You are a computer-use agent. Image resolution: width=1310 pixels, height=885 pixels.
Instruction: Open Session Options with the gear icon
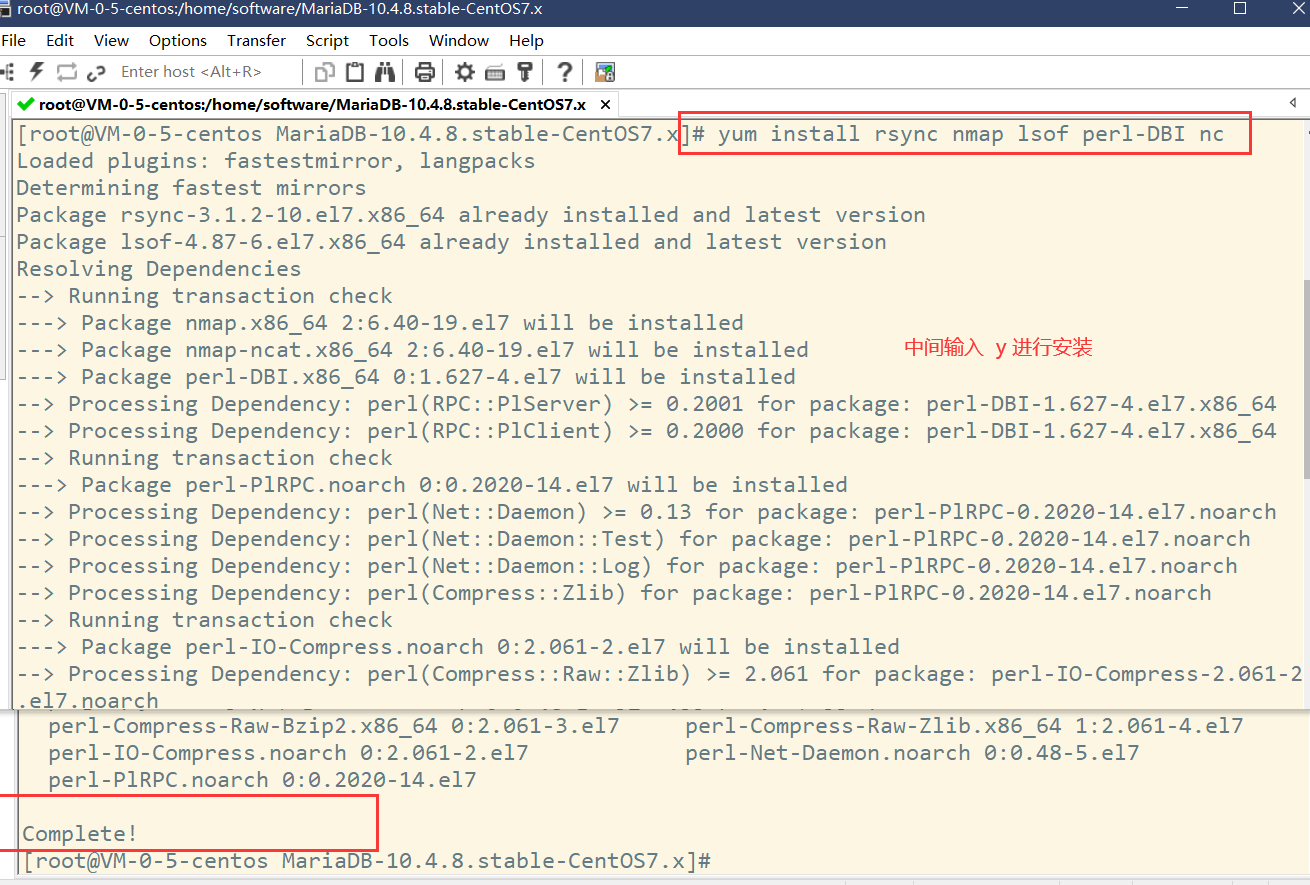pos(465,72)
